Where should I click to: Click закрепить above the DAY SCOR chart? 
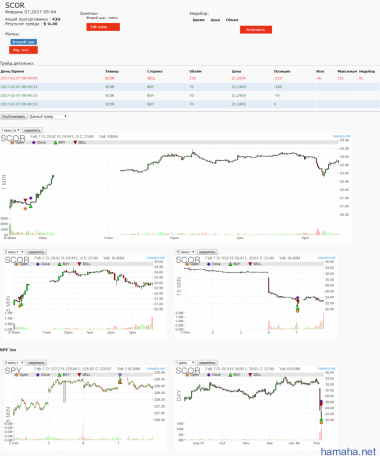coord(207,363)
